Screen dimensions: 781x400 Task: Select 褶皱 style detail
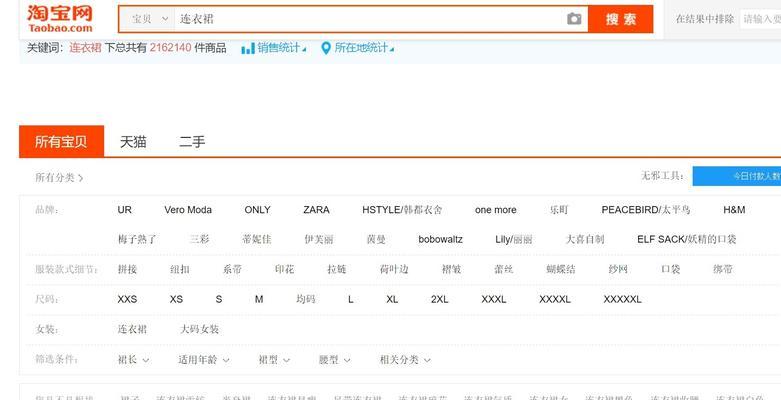point(451,269)
